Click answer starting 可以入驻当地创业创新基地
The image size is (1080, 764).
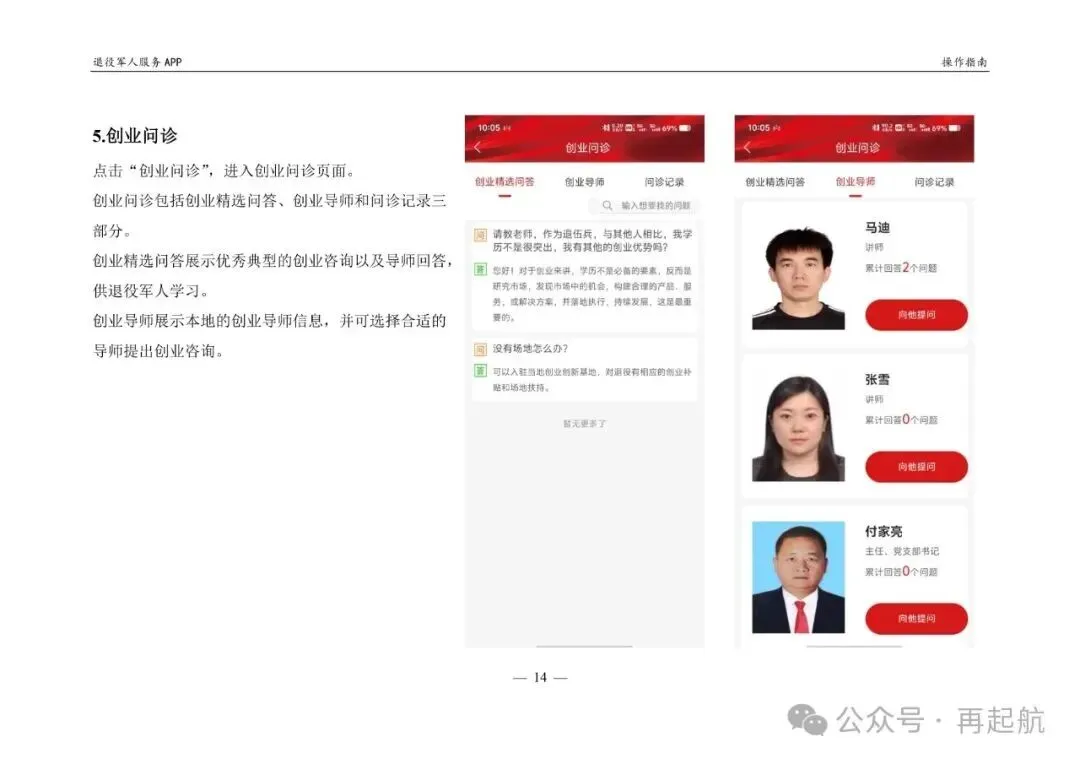tap(592, 380)
